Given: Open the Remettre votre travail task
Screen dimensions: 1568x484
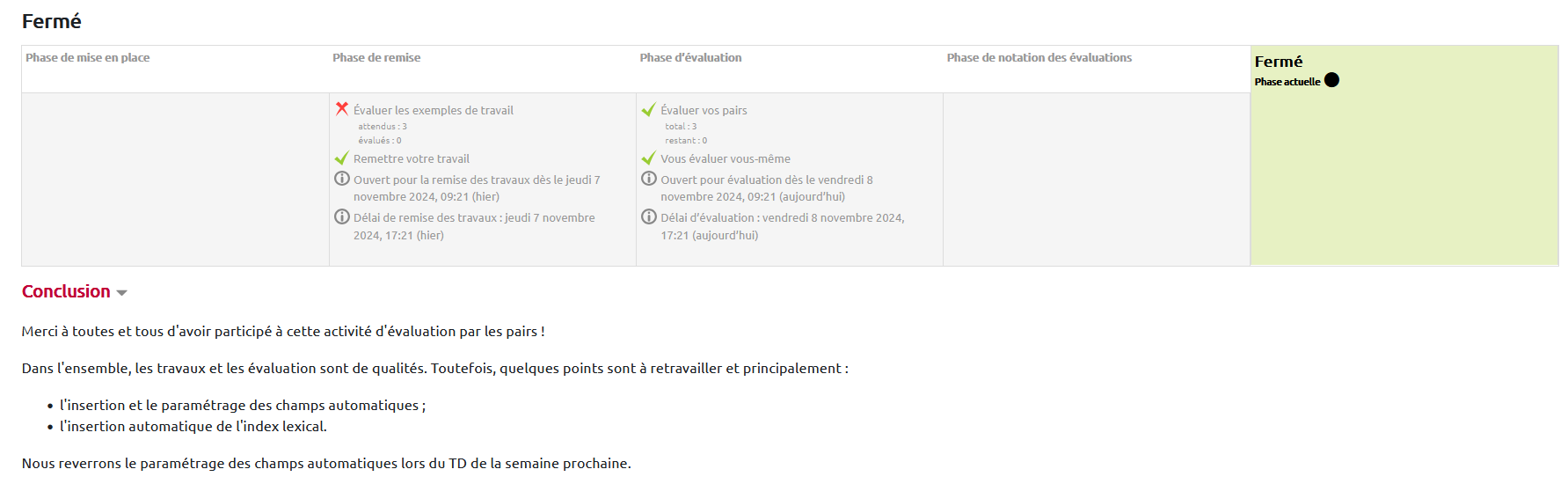Looking at the screenshot, I should (x=412, y=159).
